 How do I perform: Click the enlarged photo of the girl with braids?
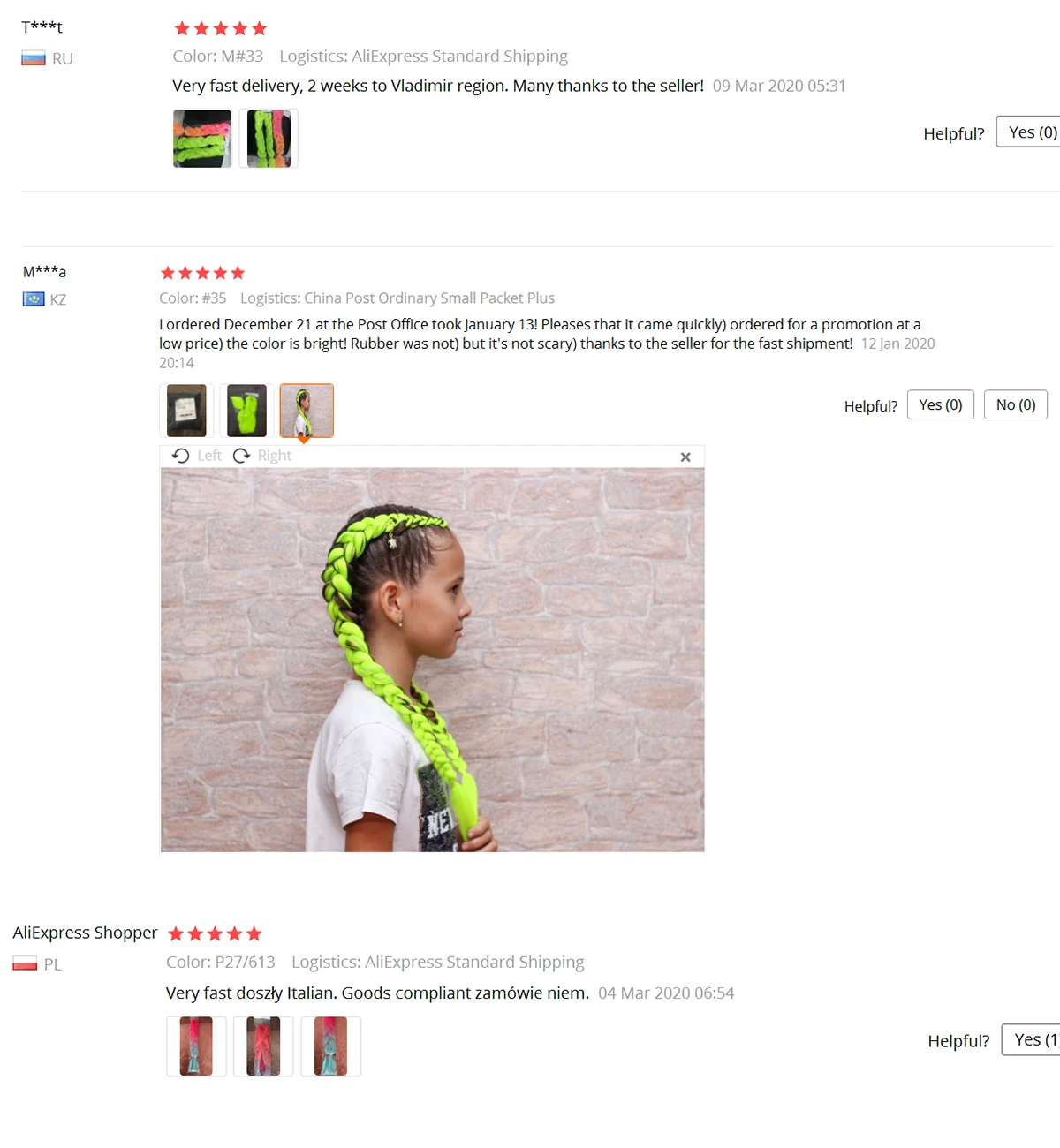(x=433, y=660)
